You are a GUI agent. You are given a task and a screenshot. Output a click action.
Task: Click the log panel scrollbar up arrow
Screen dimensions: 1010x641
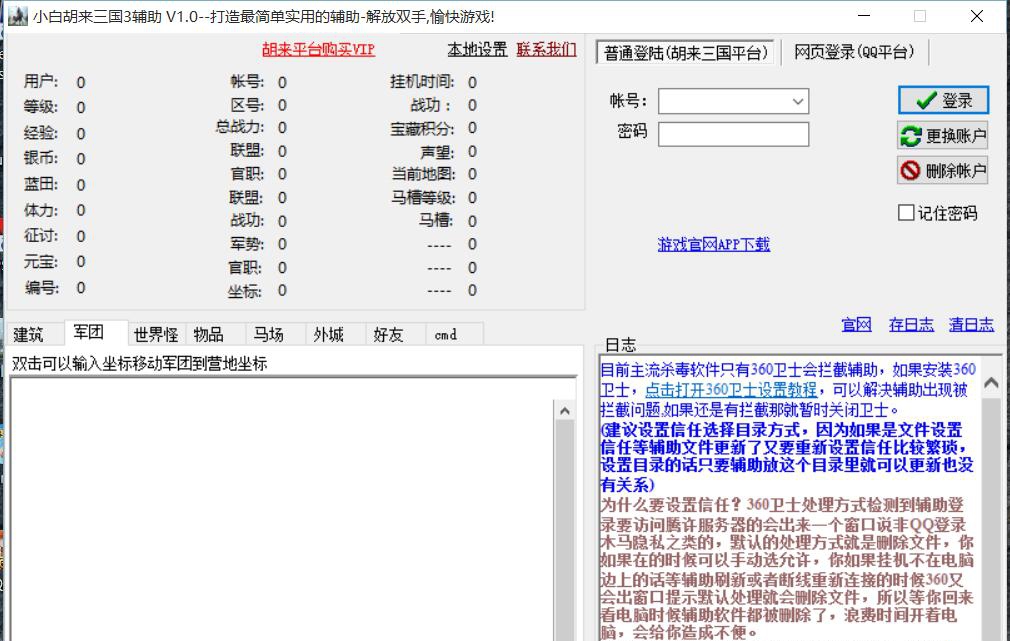pos(991,381)
